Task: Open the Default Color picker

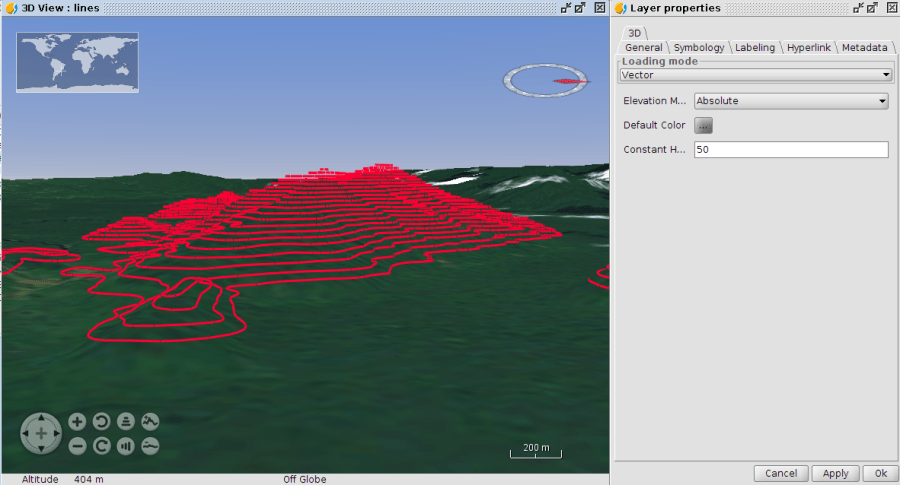Action: coord(704,126)
